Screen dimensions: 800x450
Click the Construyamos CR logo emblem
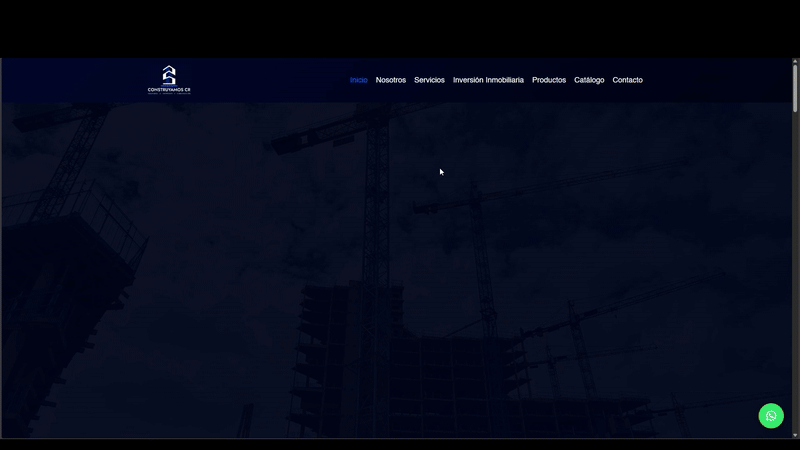[169, 75]
